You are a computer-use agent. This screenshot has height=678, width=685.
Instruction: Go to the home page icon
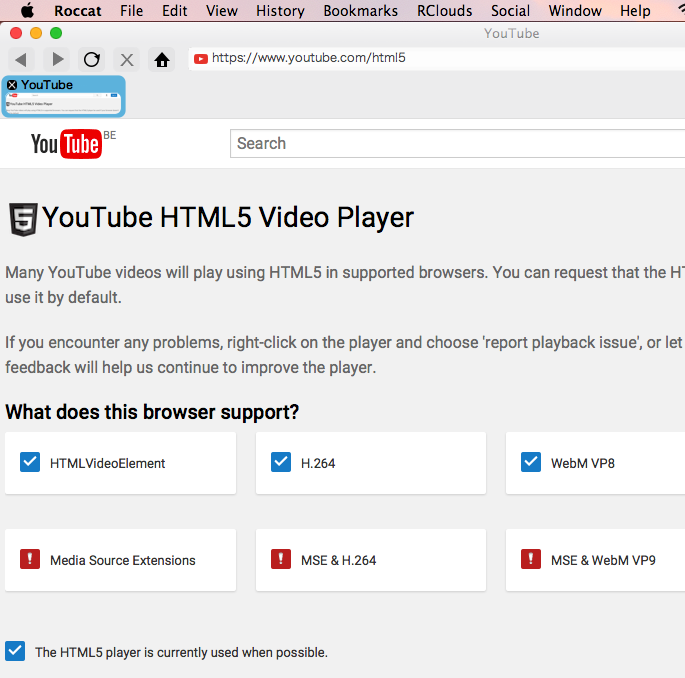[x=162, y=59]
